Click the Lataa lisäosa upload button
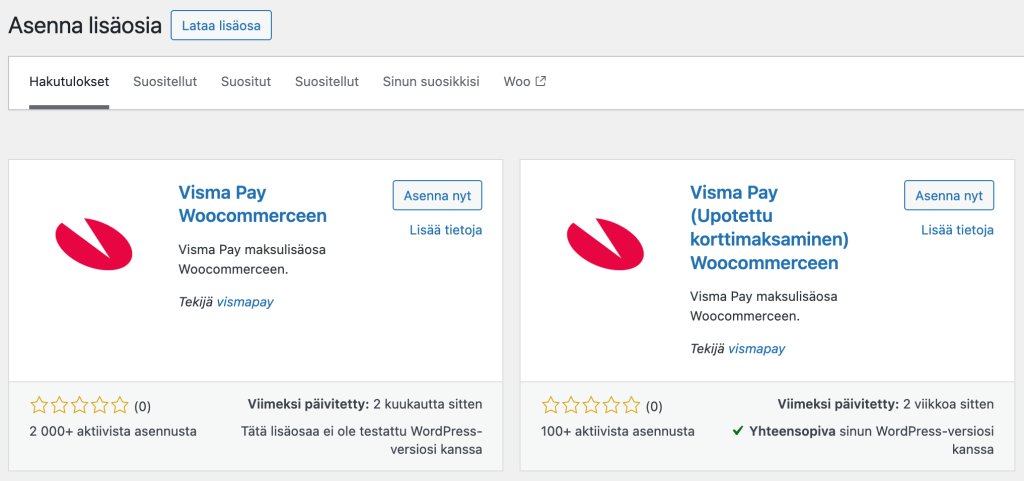 coord(221,25)
